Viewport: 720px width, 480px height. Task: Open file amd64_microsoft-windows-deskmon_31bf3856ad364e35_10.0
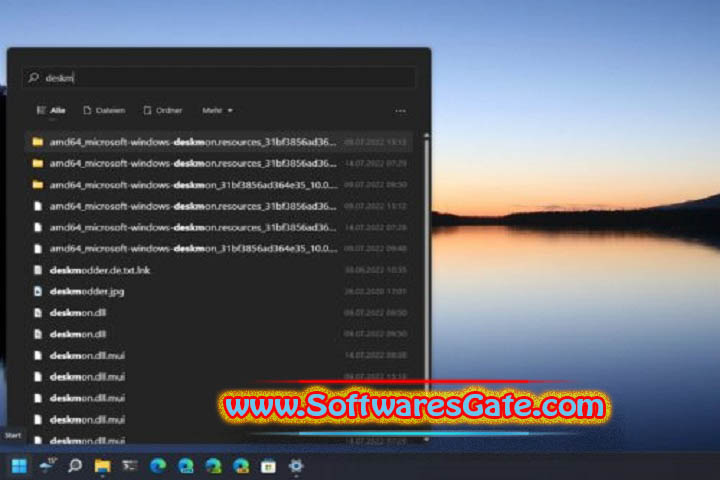click(219, 248)
